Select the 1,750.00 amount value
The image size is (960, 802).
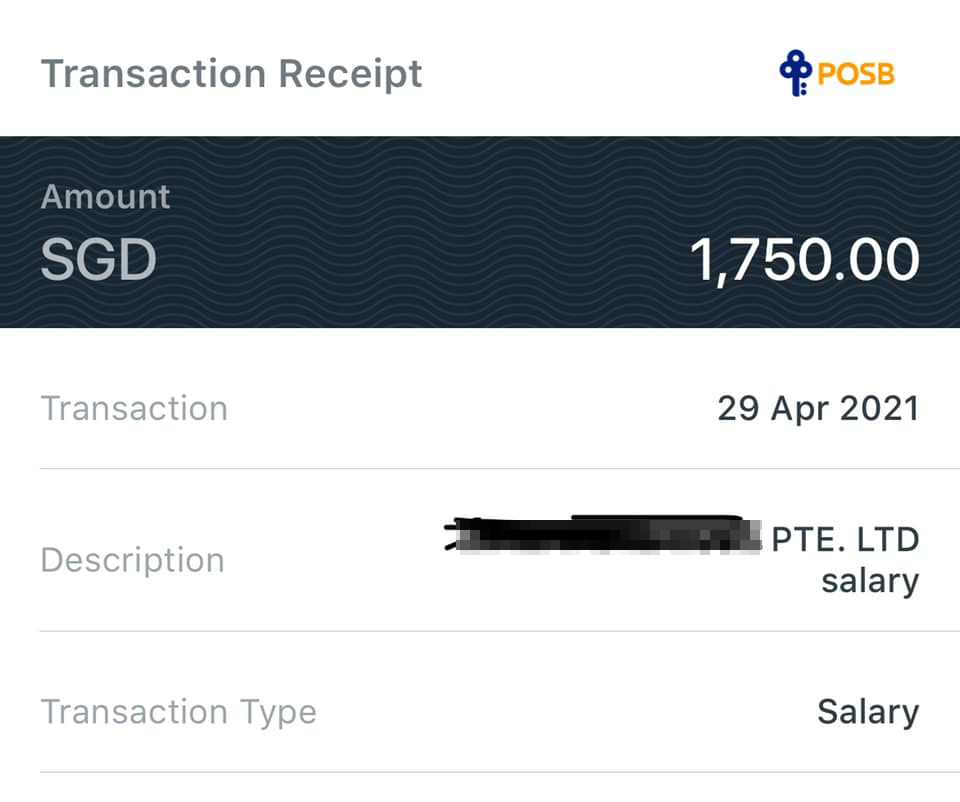[805, 261]
